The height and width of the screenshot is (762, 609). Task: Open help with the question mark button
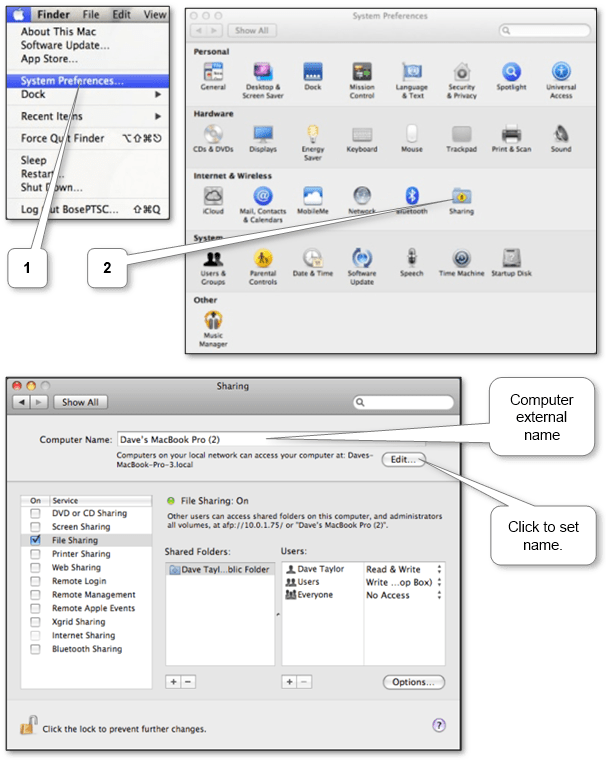pos(439,725)
